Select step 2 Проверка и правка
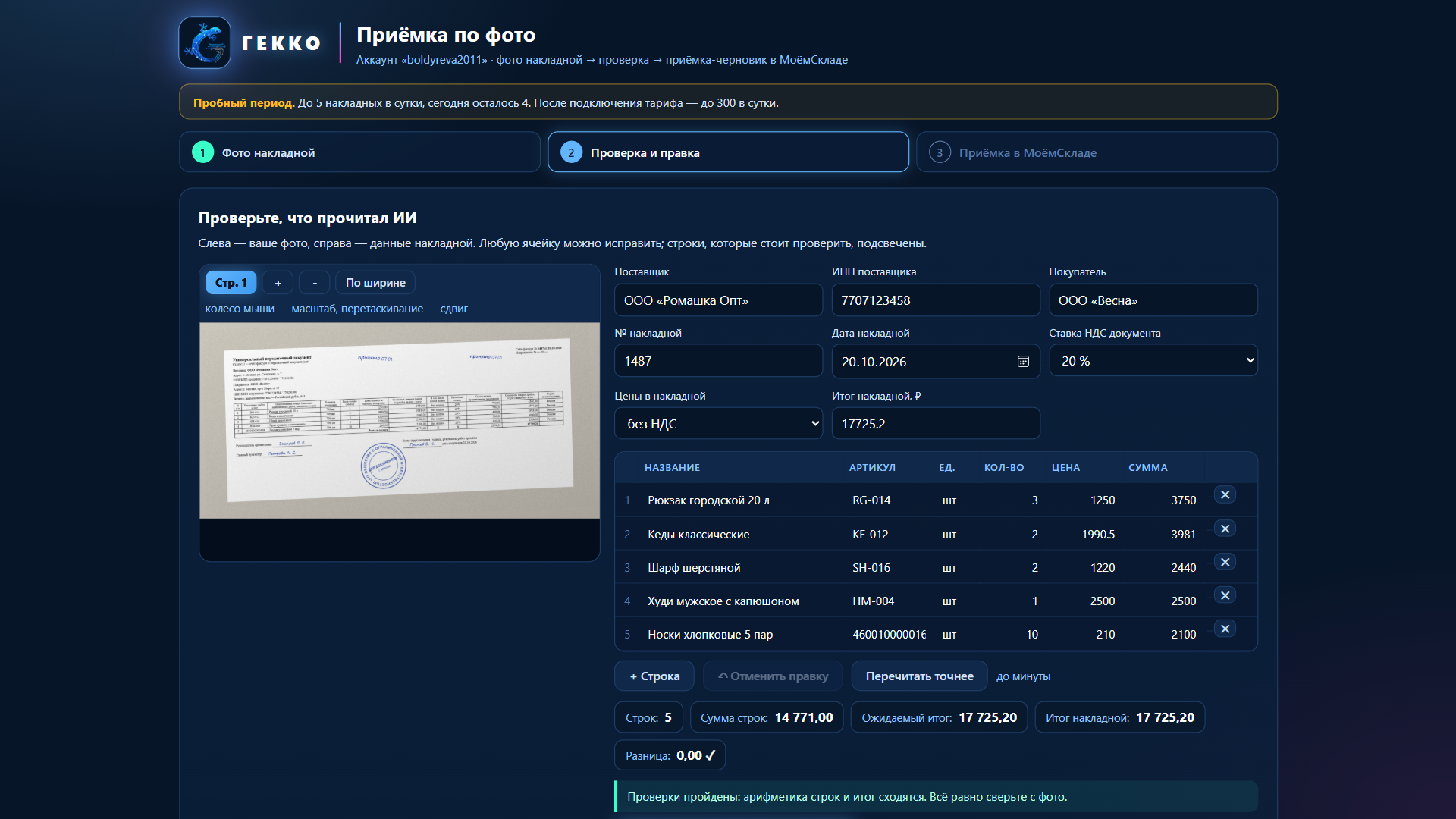 728,152
